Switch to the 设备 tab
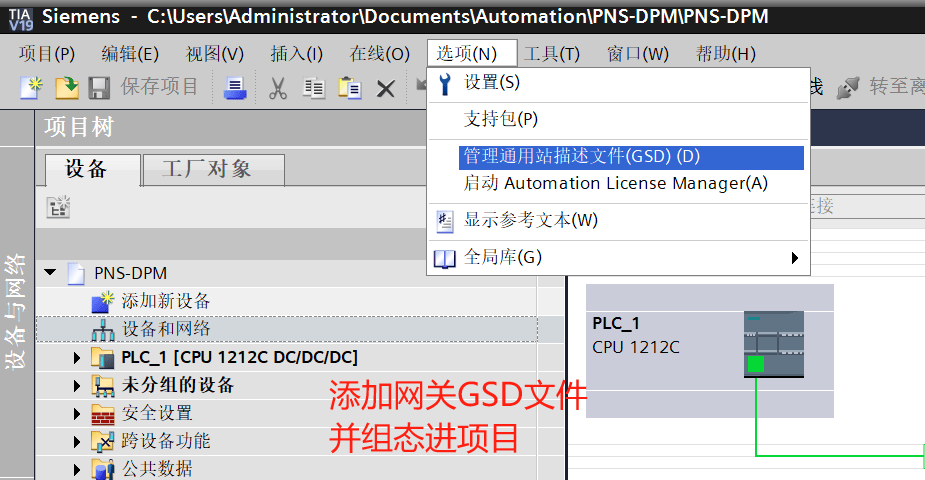Screen dimensions: 925x480 (x=93, y=170)
